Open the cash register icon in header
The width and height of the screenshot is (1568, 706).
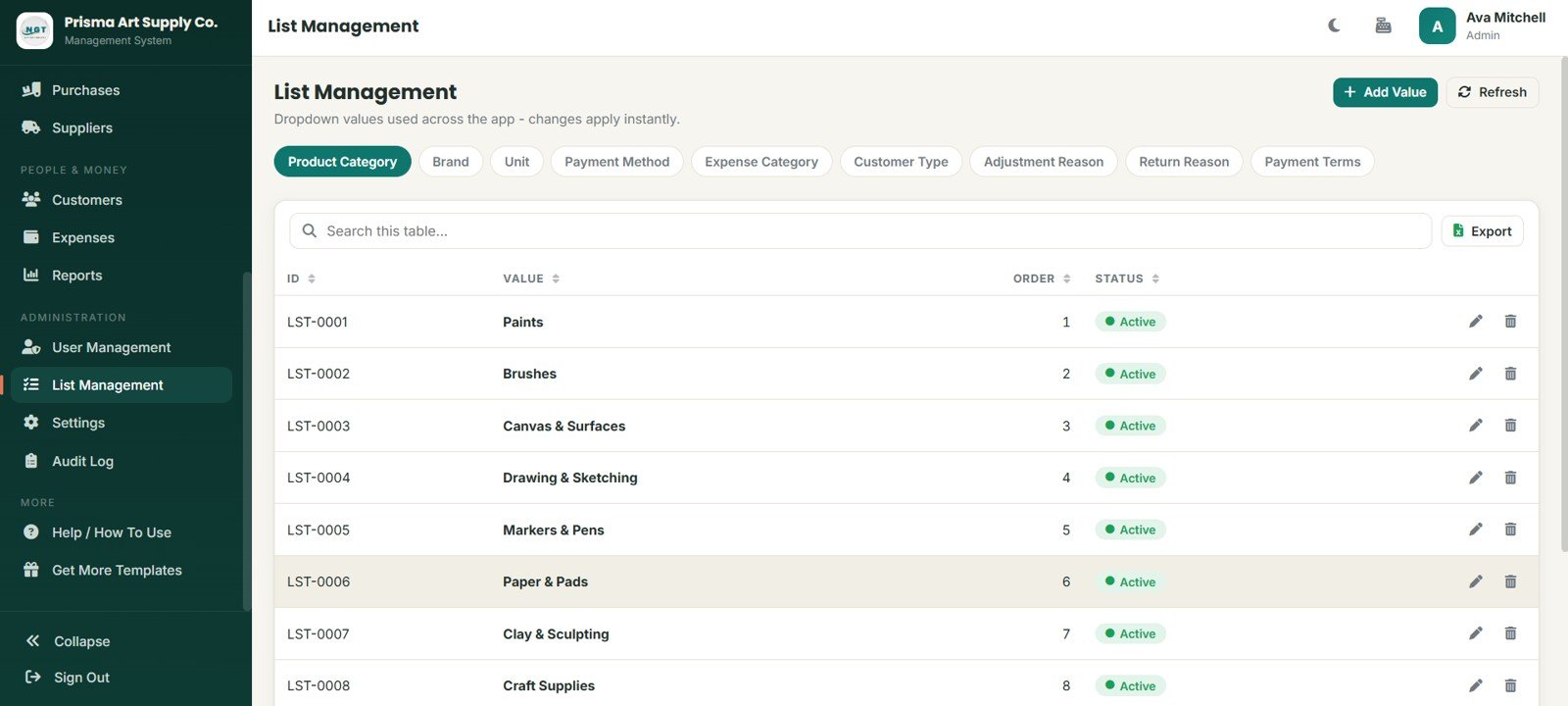click(x=1383, y=25)
